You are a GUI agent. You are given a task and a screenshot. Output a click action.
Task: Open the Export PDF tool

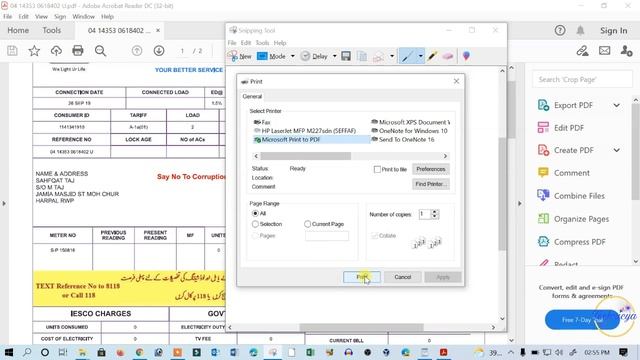point(573,105)
